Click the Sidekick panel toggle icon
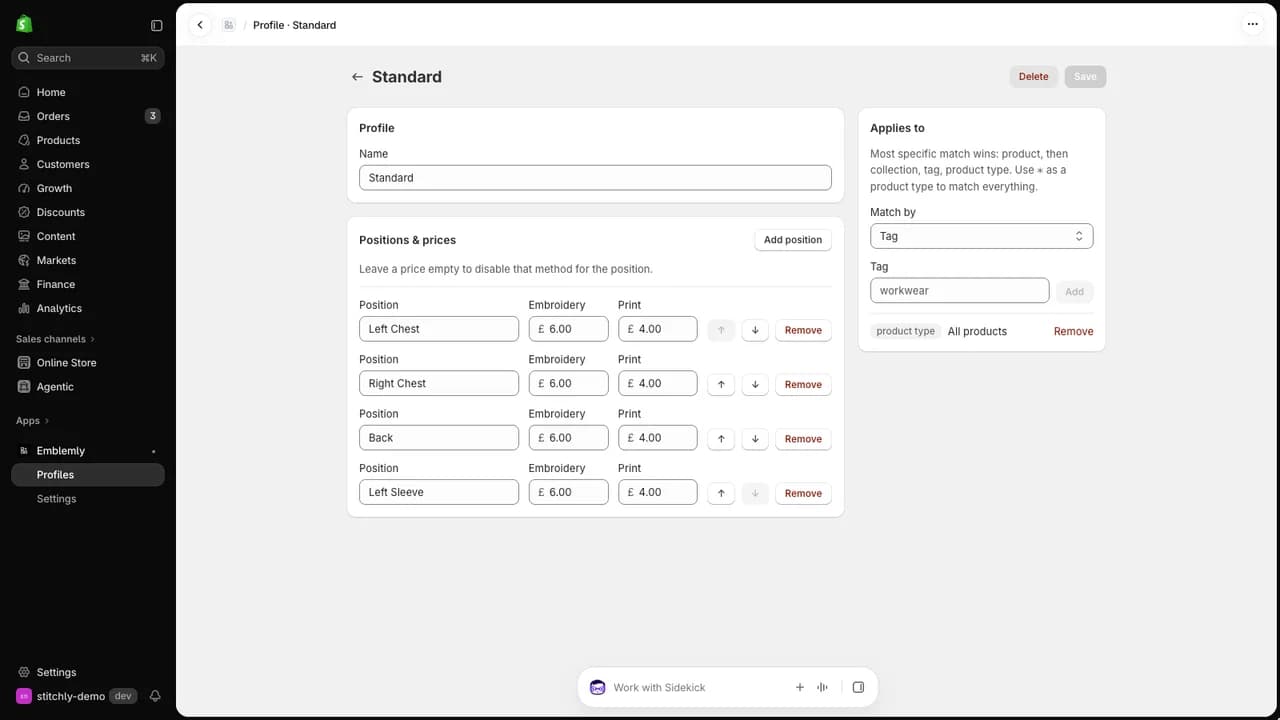 click(858, 687)
